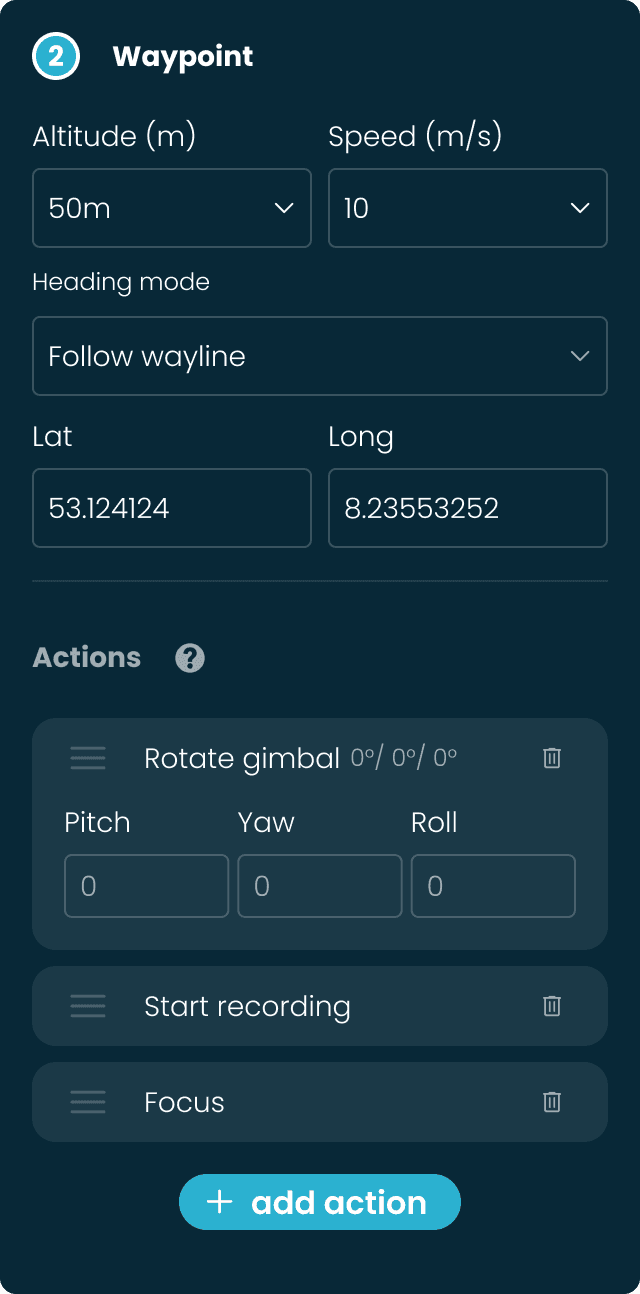Click the drag handle of Start recording
The image size is (640, 1294).
pos(88,1006)
